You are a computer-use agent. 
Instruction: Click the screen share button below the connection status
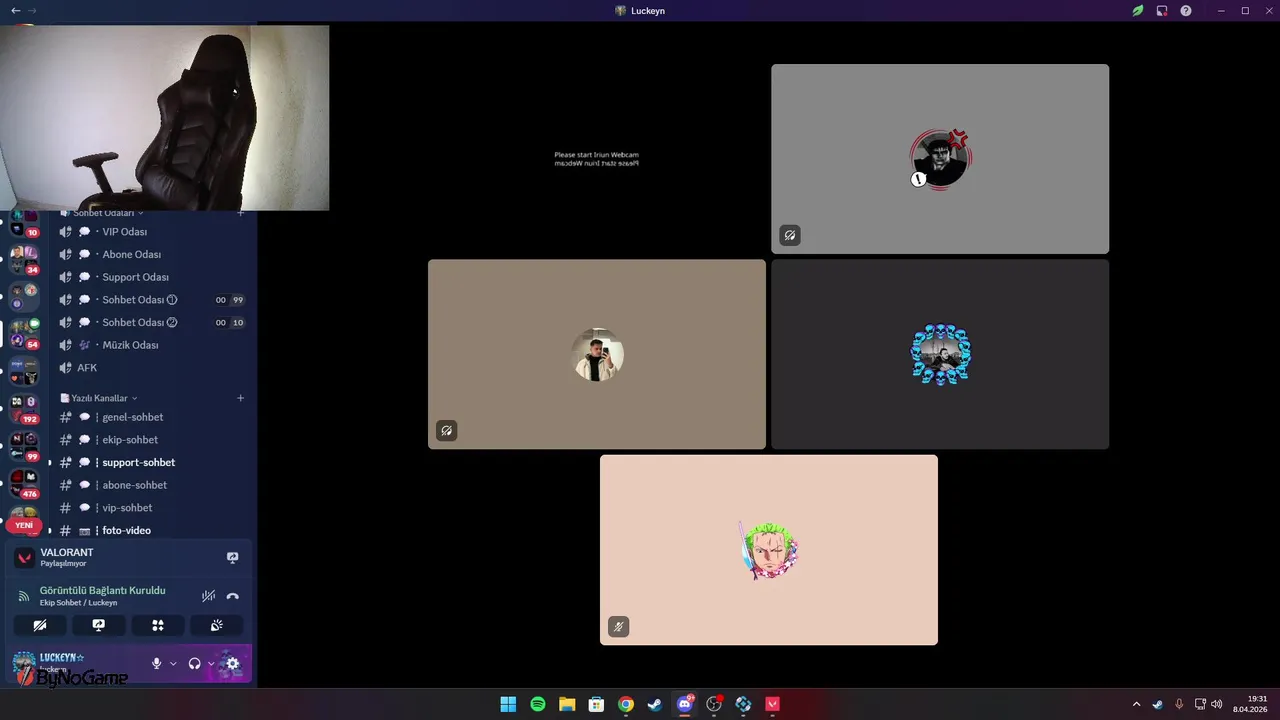tap(99, 626)
